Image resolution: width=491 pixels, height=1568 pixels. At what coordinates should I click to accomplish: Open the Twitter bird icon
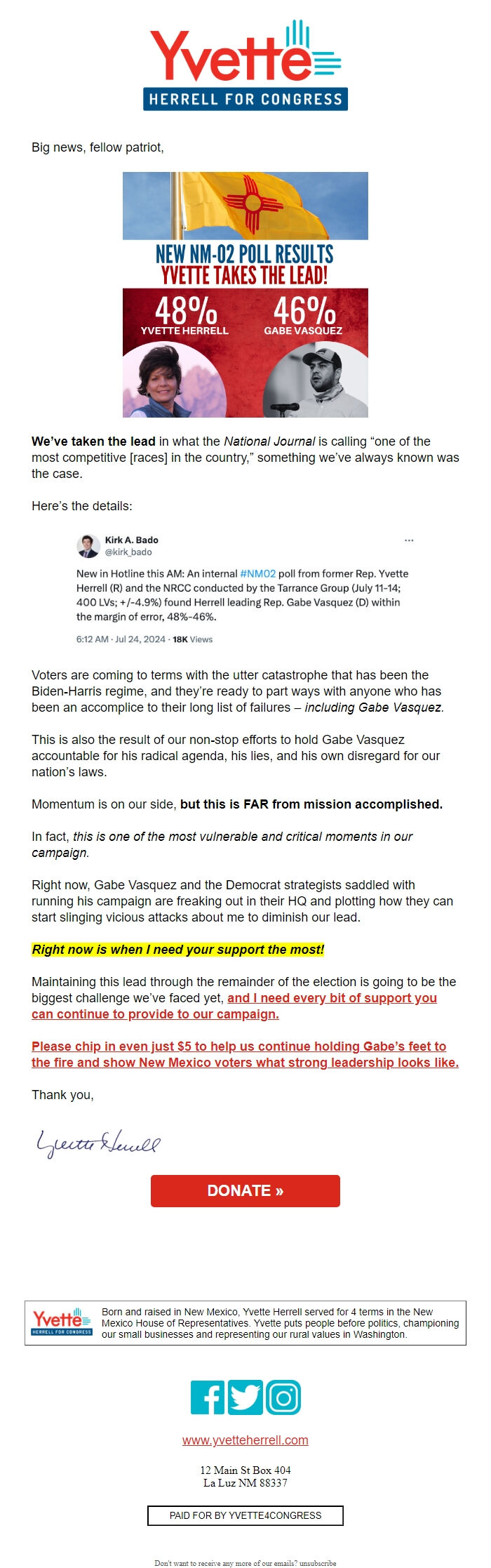tap(245, 1397)
